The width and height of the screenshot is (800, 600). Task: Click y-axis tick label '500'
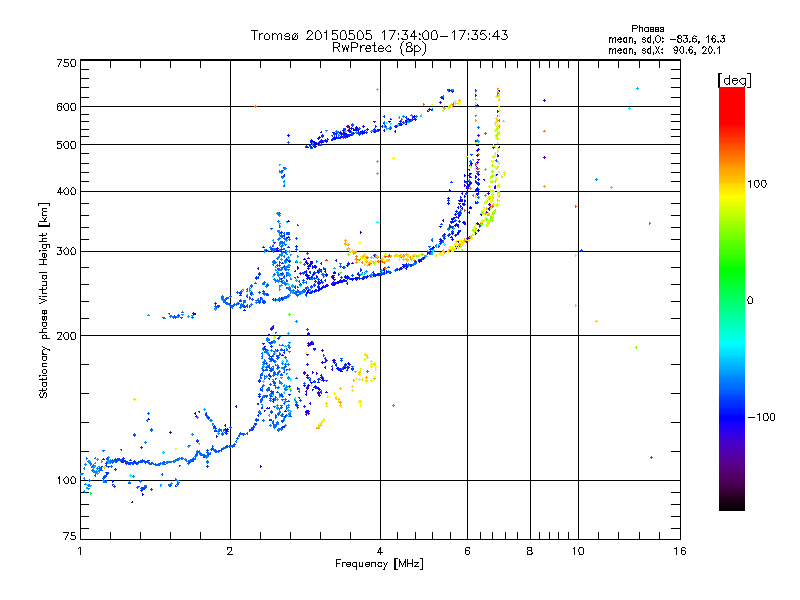tap(66, 145)
